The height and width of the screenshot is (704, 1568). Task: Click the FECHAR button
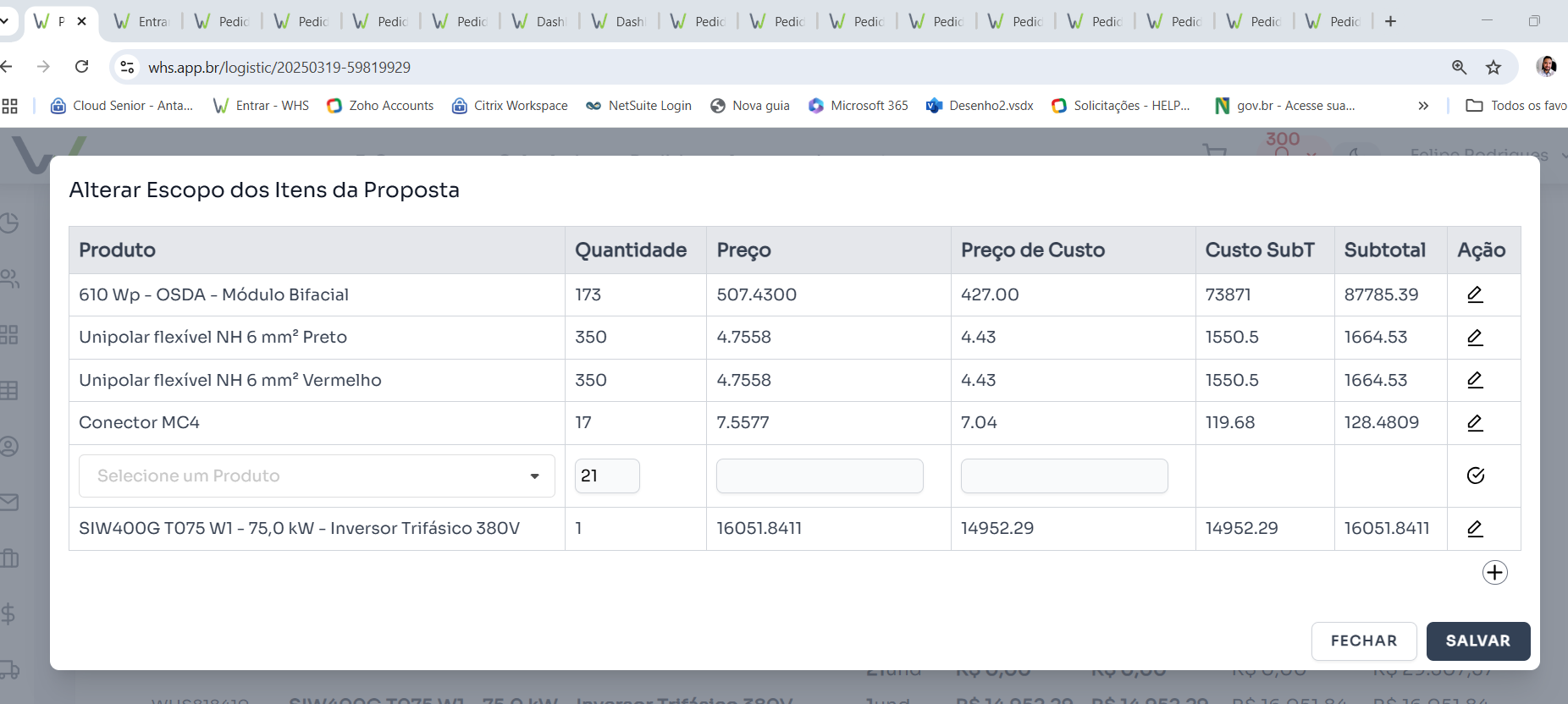1363,641
